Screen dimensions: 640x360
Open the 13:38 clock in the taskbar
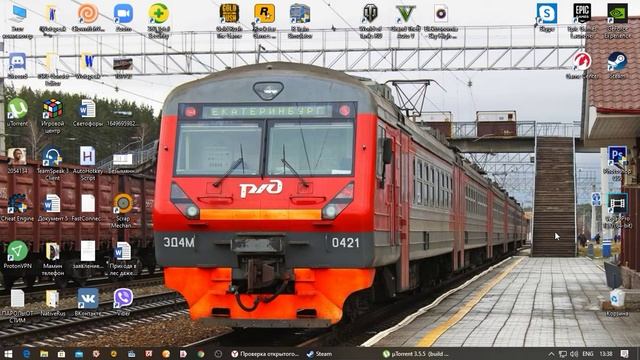pyautogui.click(x=606, y=354)
